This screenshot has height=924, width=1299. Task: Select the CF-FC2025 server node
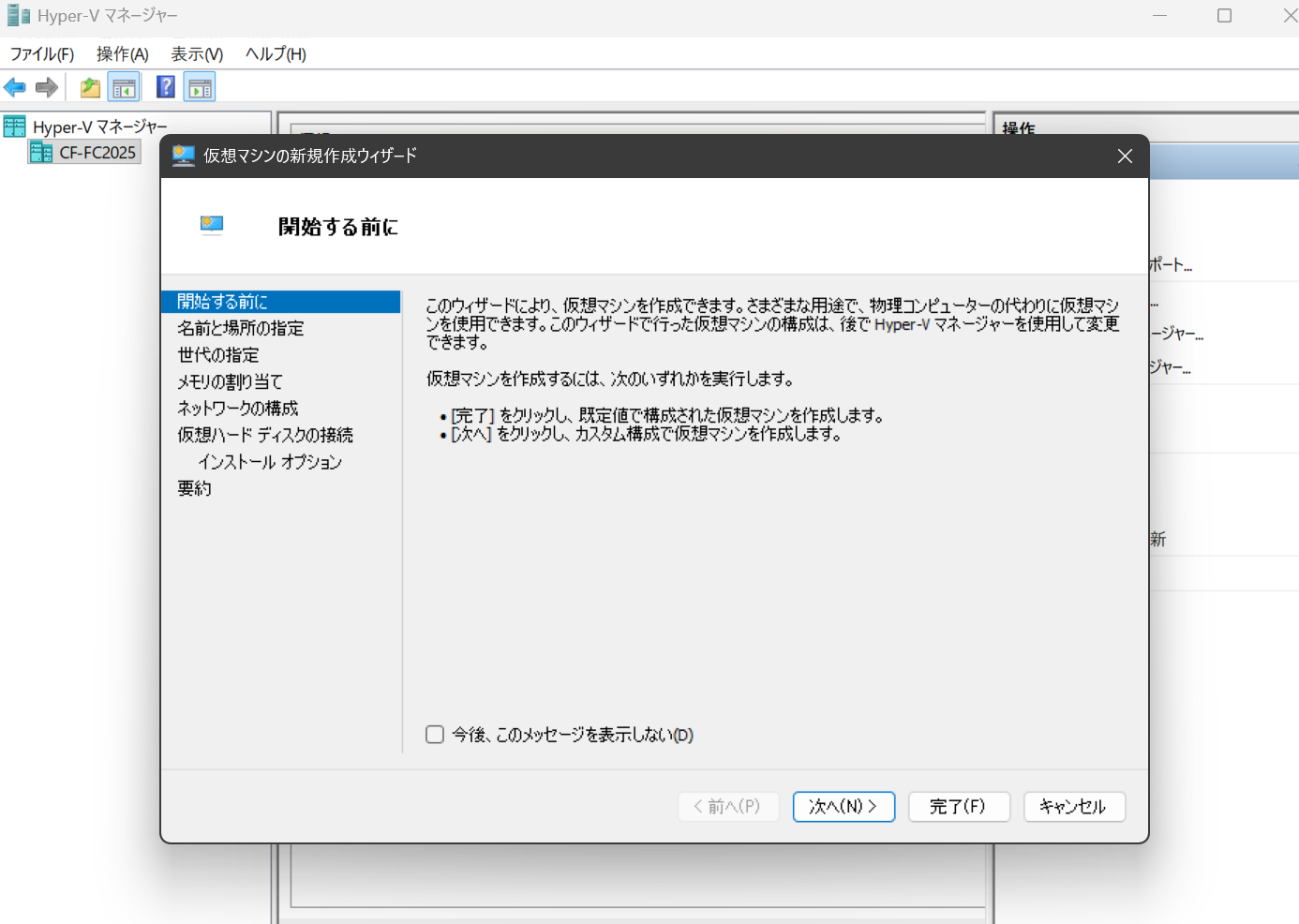pyautogui.click(x=97, y=153)
